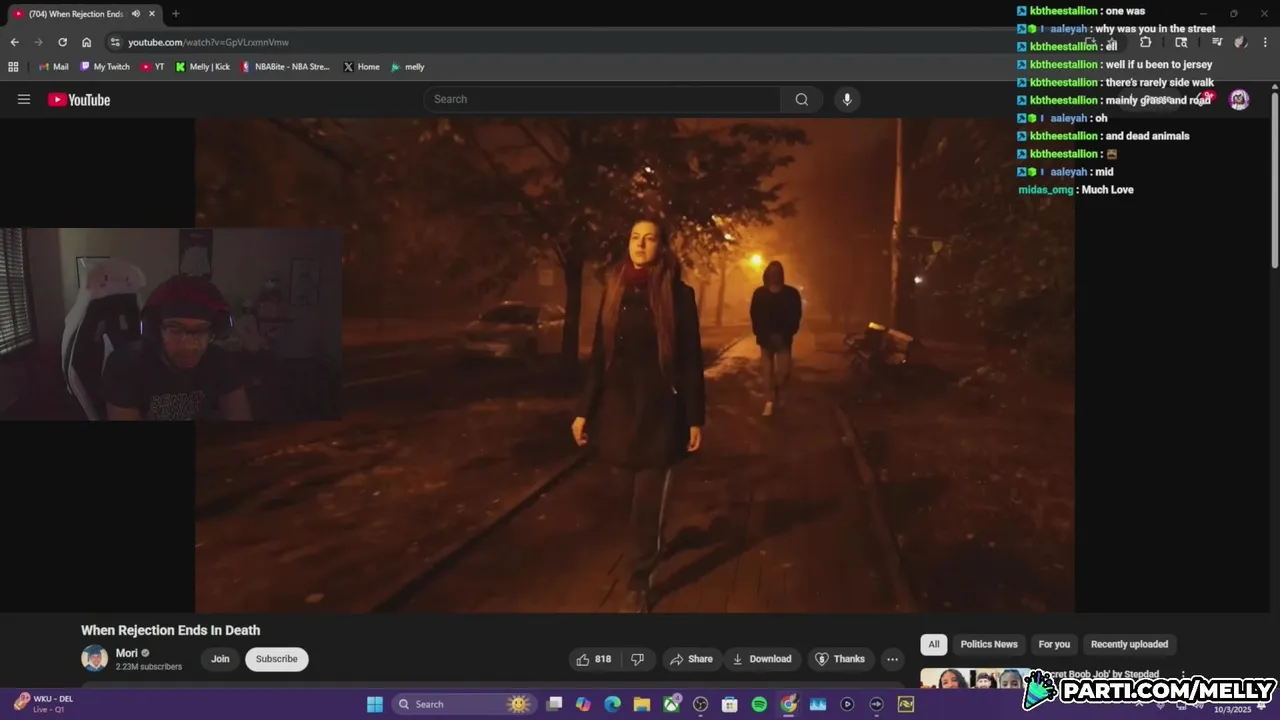The height and width of the screenshot is (720, 1280).
Task: Focus the YouTube search field
Action: pyautogui.click(x=602, y=99)
